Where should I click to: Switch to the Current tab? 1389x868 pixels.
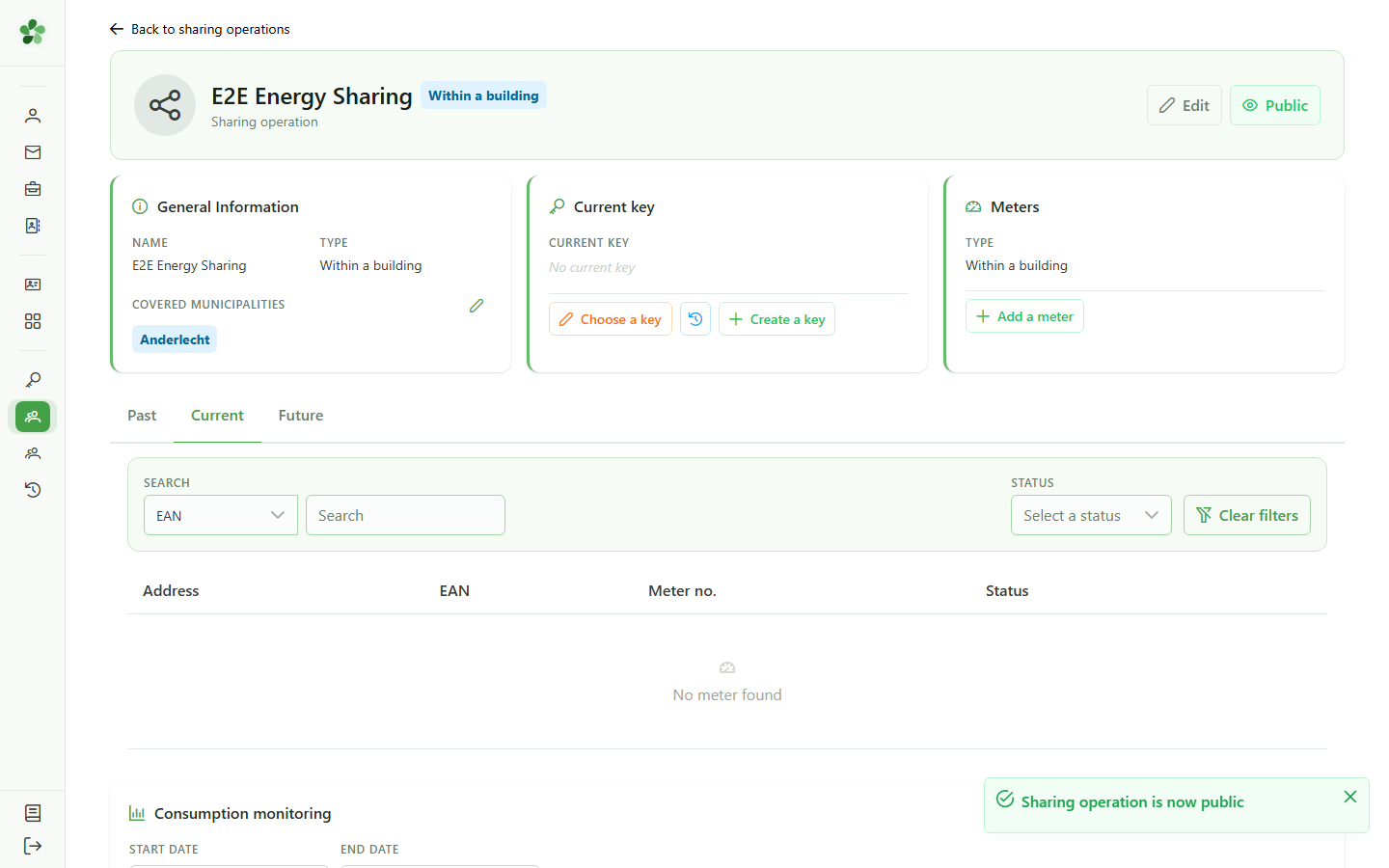click(x=217, y=416)
